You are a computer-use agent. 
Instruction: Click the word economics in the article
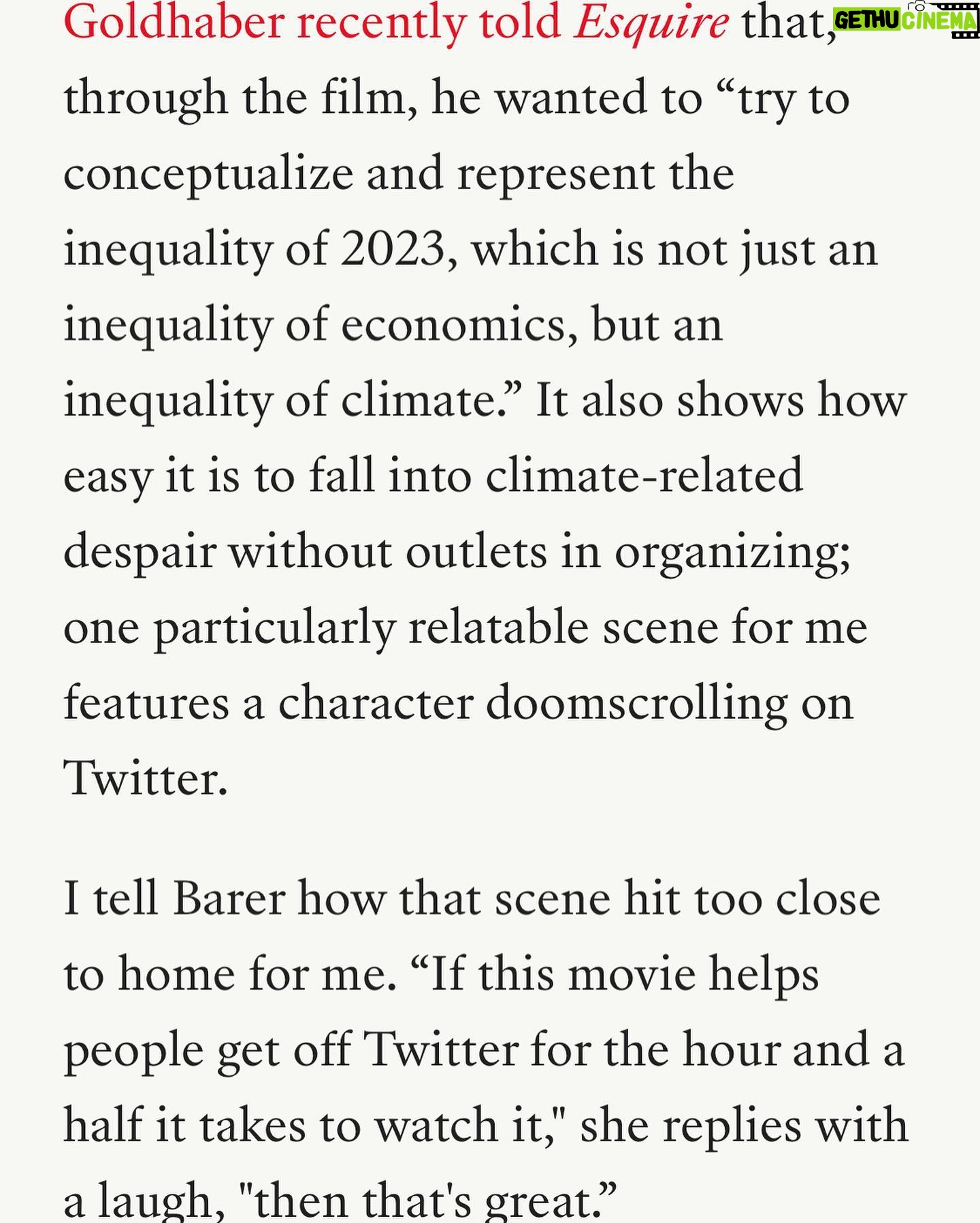[453, 325]
